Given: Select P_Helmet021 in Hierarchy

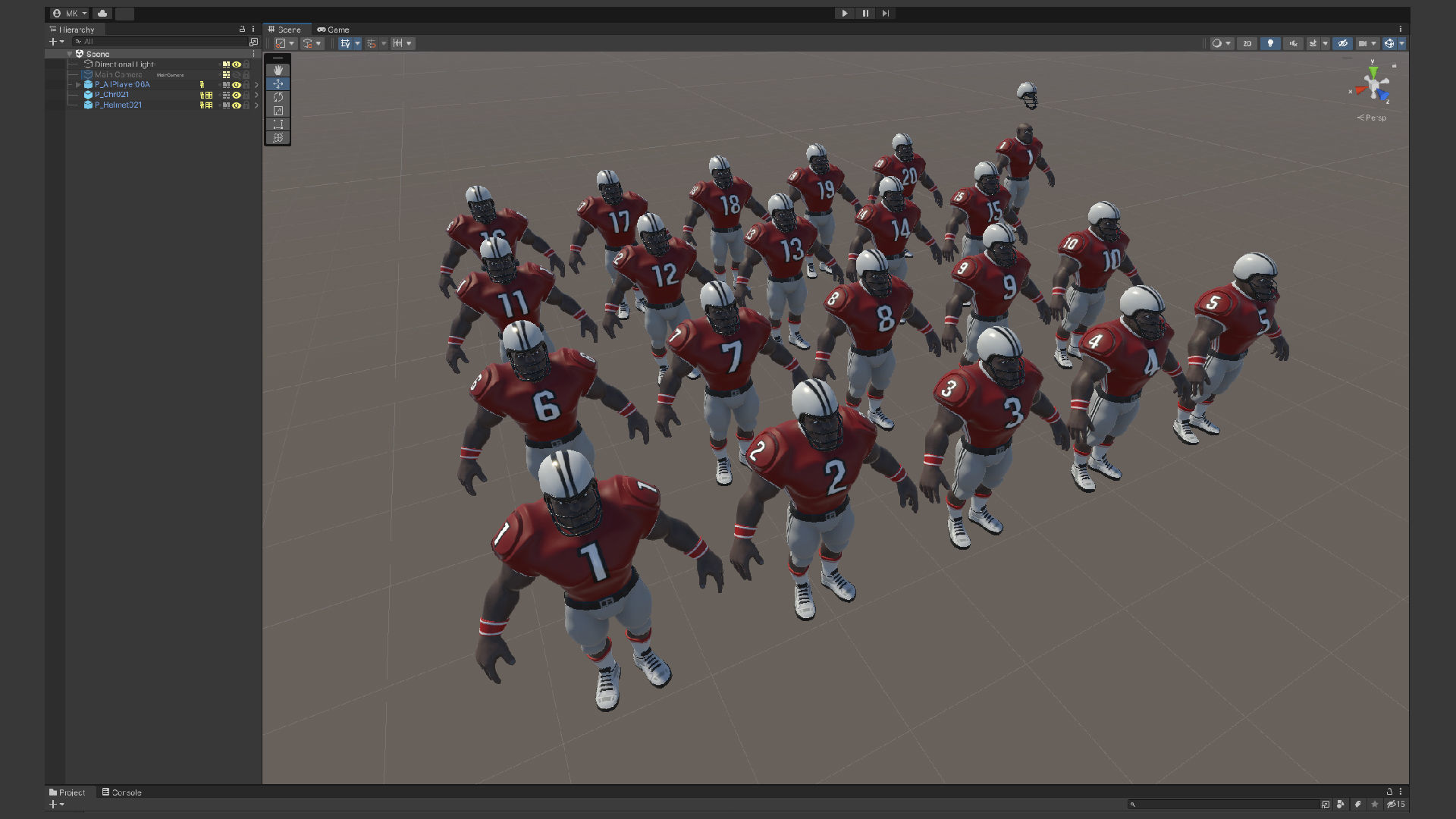Looking at the screenshot, I should 118,105.
